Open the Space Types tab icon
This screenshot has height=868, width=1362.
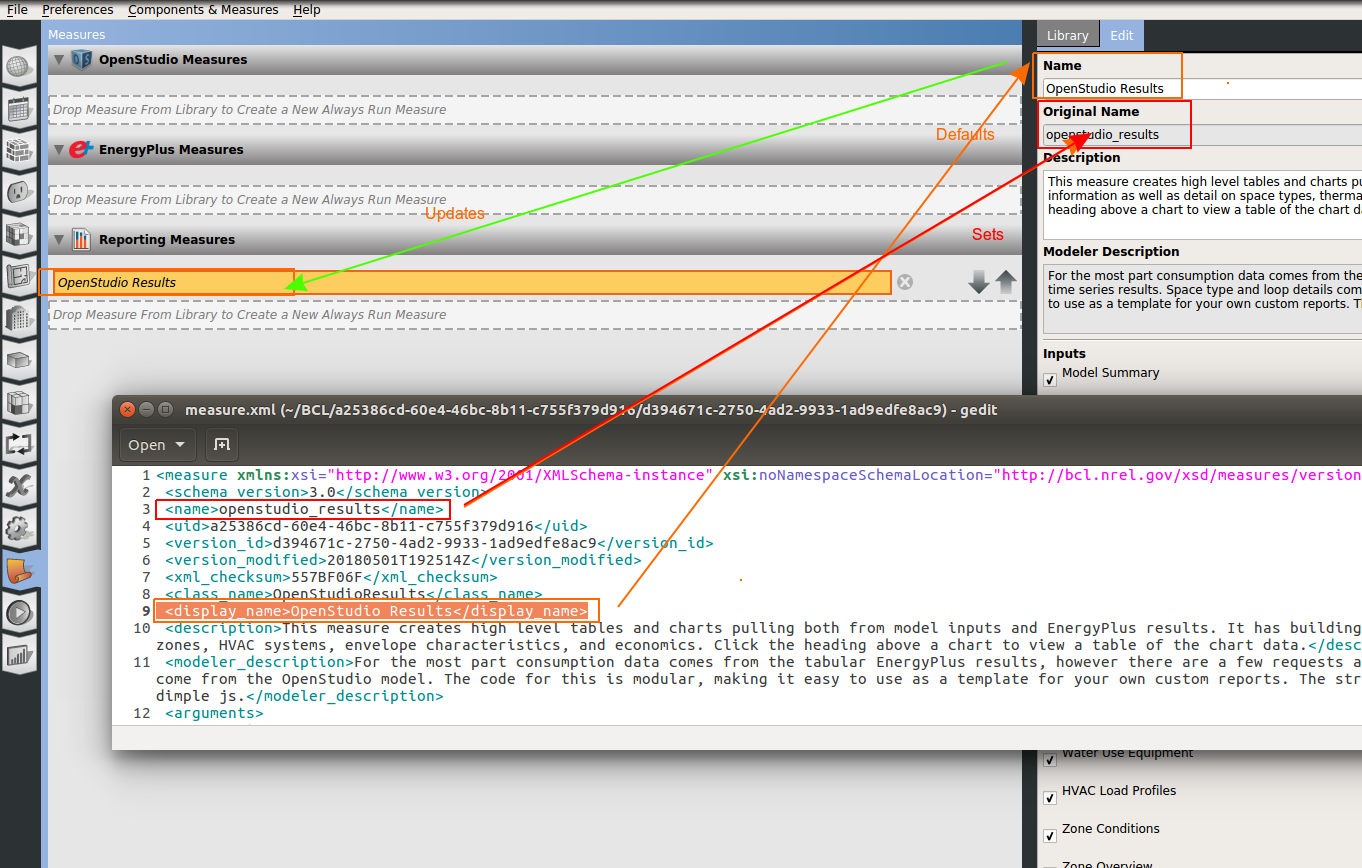click(x=18, y=234)
